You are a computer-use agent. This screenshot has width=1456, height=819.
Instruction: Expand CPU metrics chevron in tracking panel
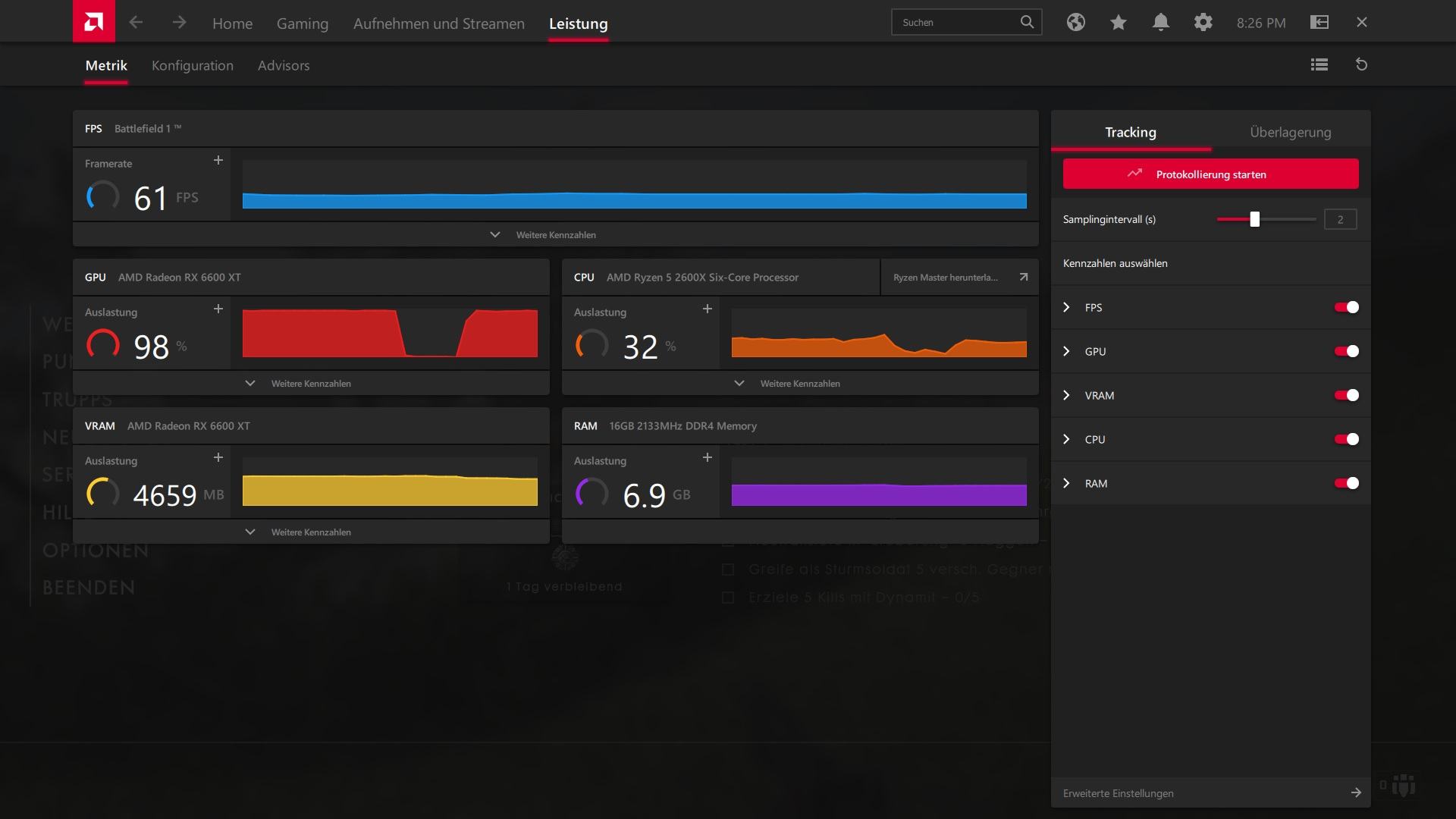click(1066, 439)
